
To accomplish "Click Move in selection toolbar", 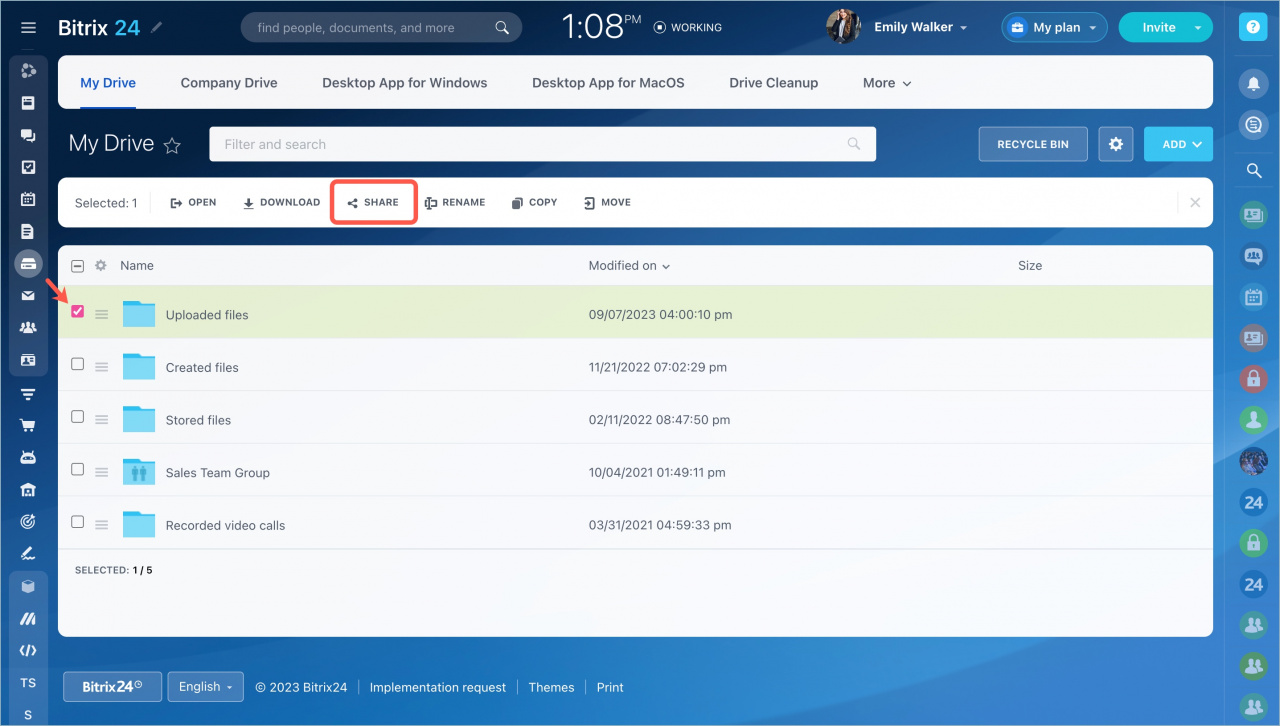I will click(x=607, y=202).
